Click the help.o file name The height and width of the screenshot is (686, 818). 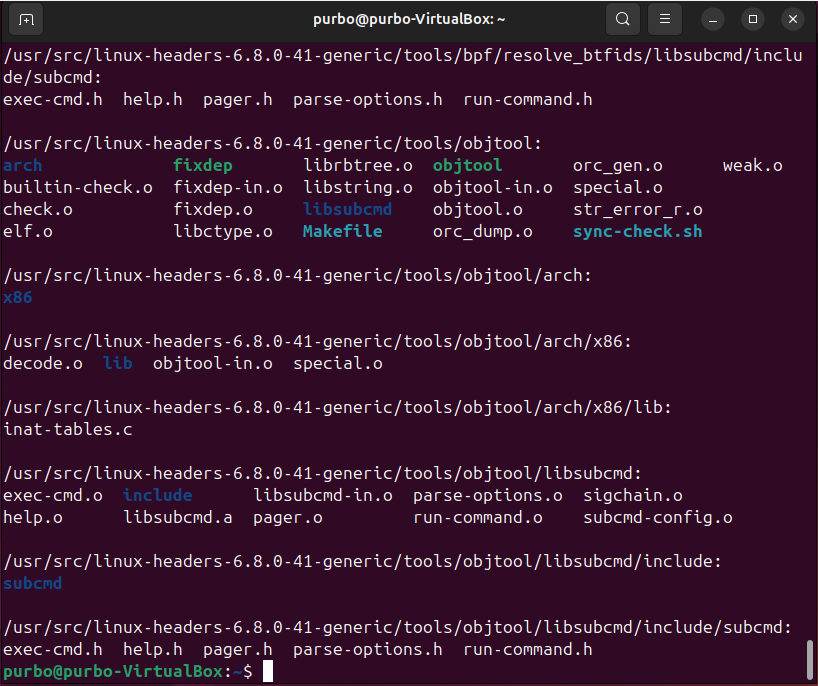click(33, 517)
